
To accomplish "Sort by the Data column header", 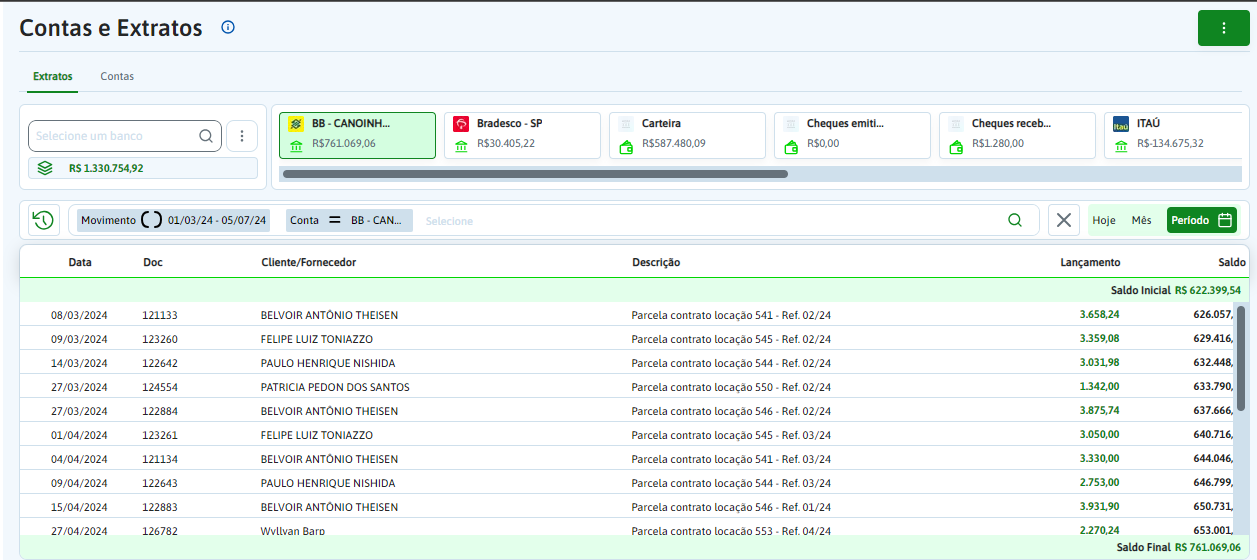I will tap(80, 262).
